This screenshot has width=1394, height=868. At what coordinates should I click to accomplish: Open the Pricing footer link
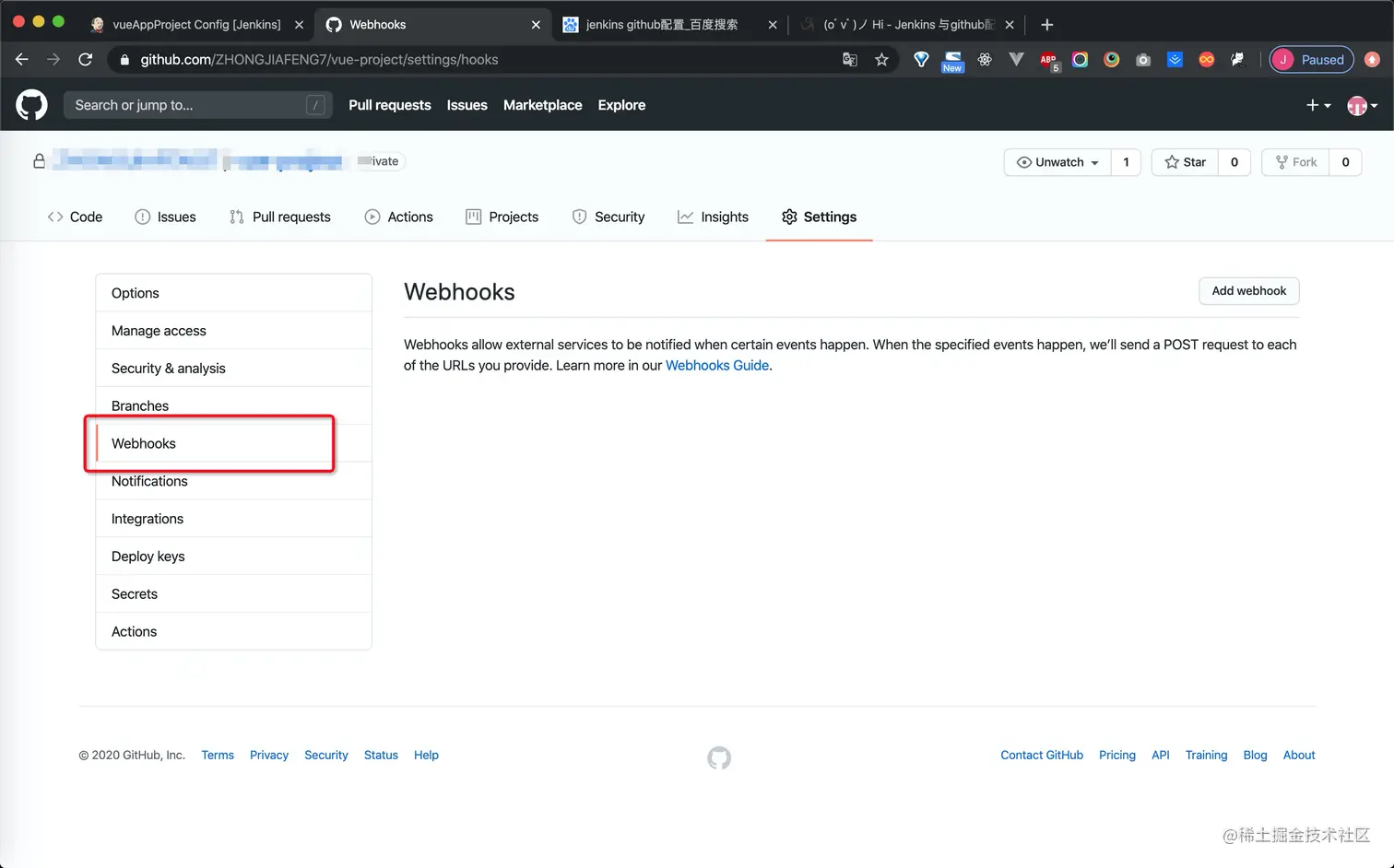(x=1117, y=755)
